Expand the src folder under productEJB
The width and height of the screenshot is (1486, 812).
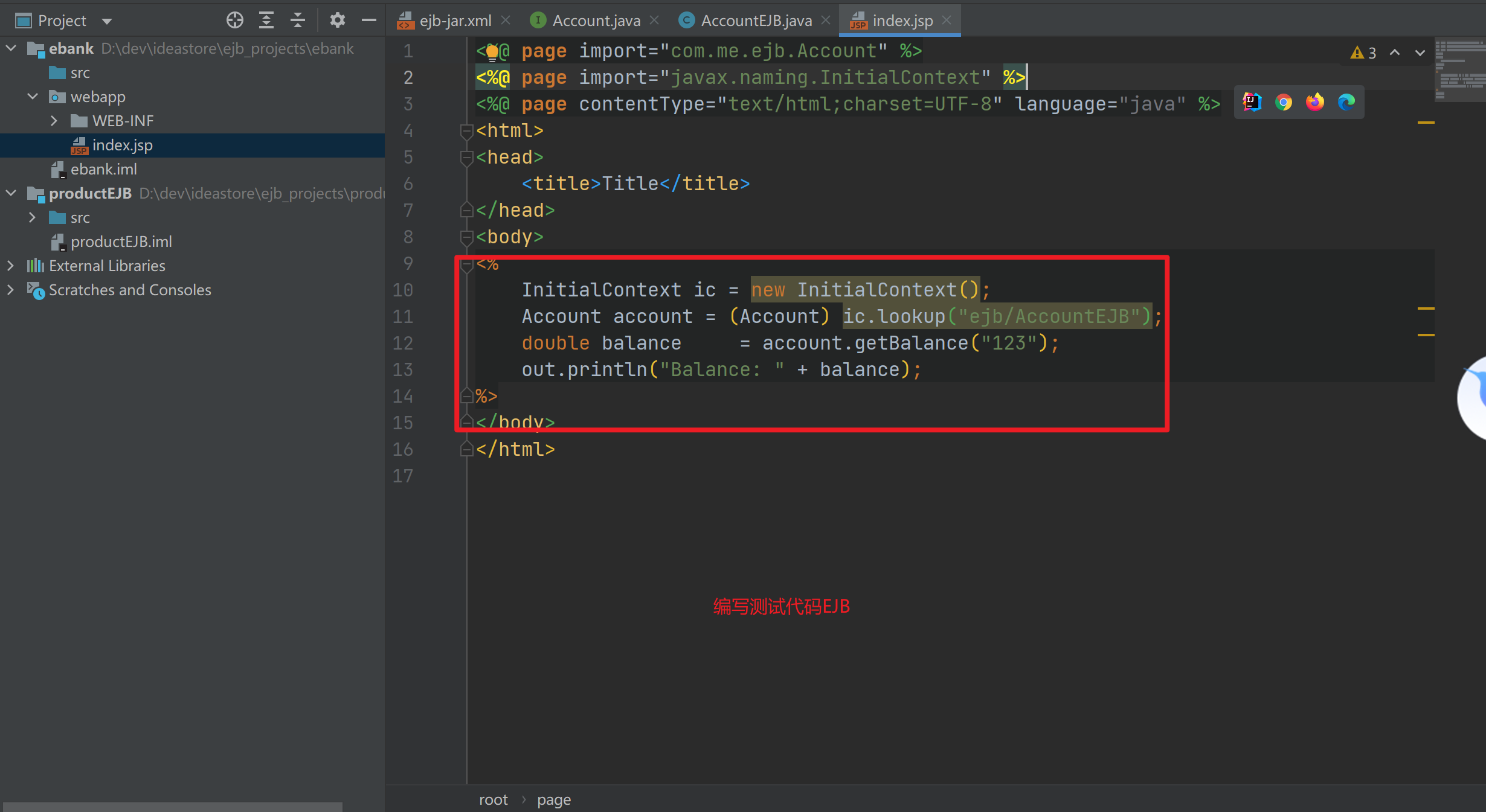pos(33,217)
